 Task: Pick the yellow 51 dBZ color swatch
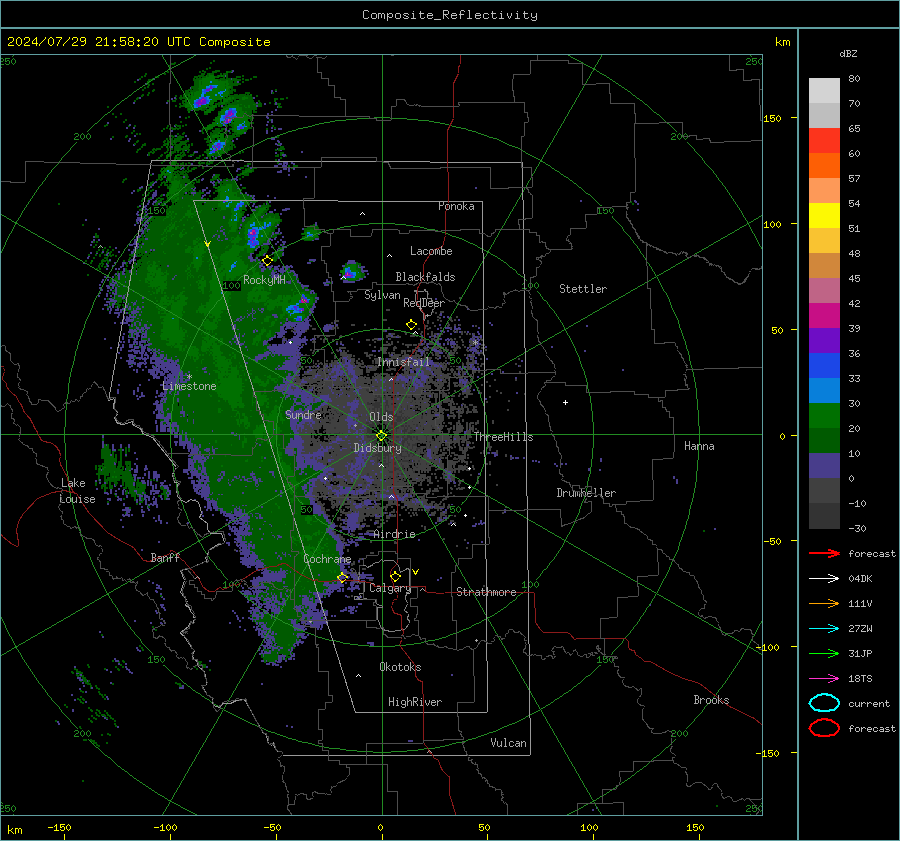click(824, 216)
